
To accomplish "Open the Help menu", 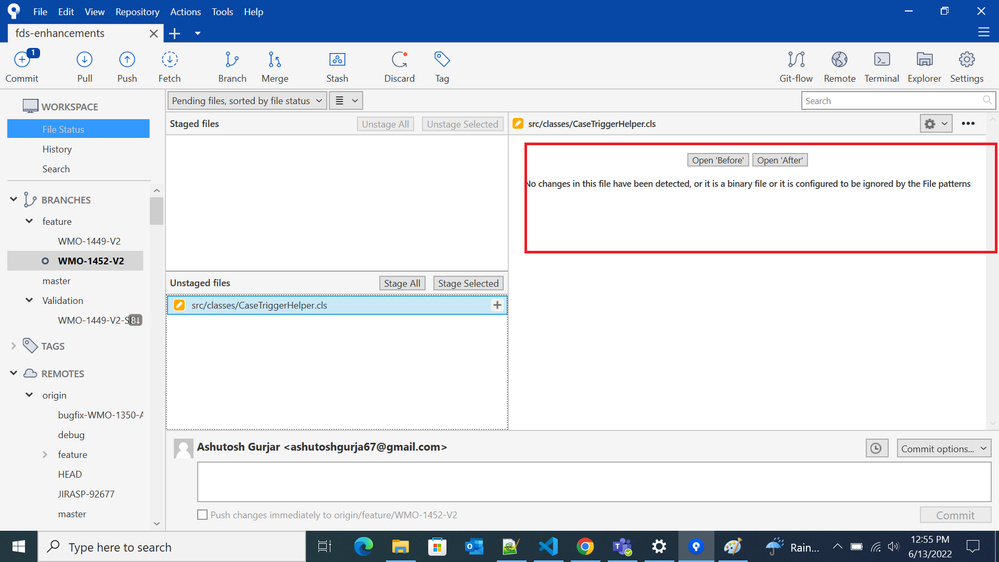I will (x=254, y=11).
